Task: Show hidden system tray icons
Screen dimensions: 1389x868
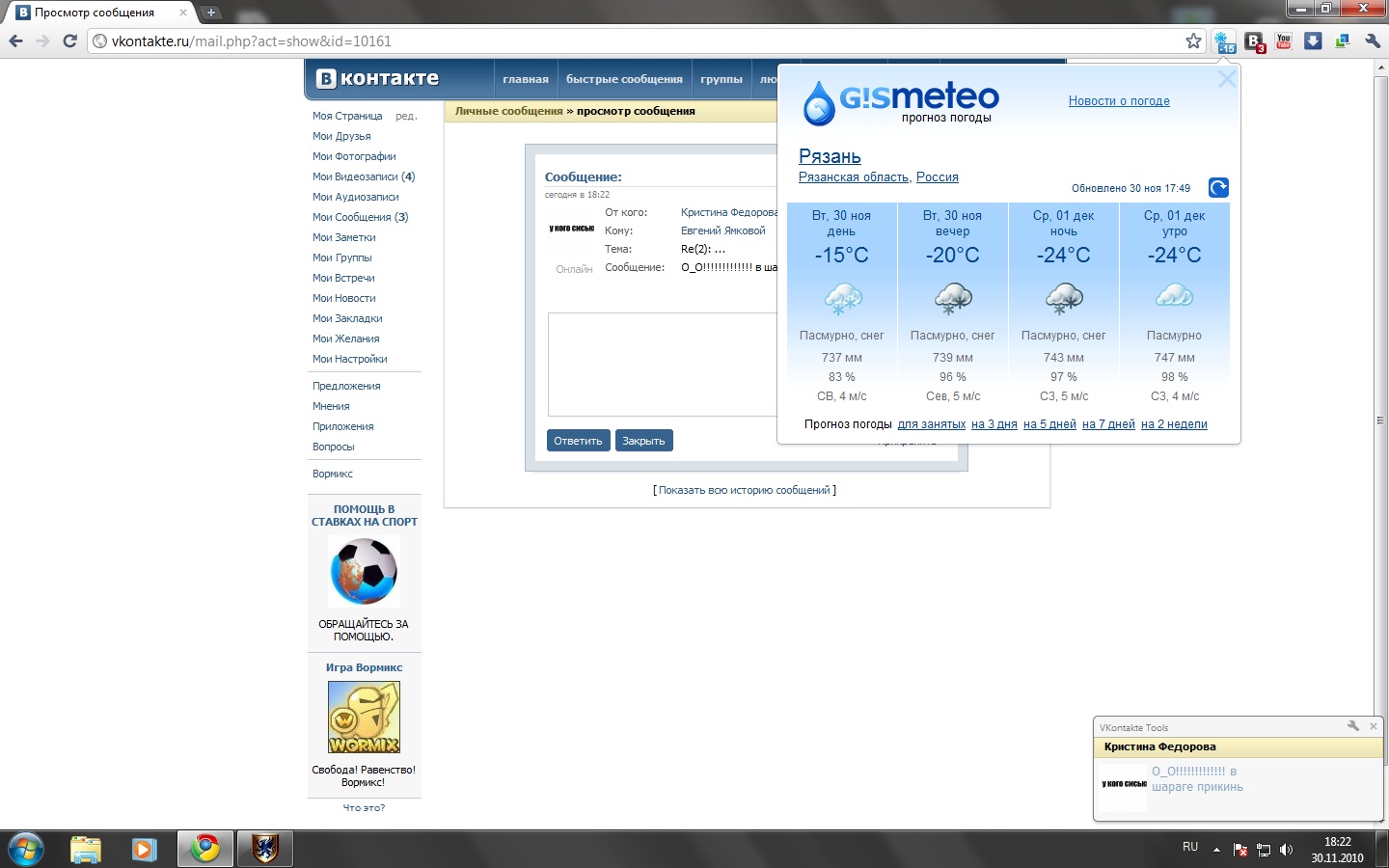Action: point(1216,850)
